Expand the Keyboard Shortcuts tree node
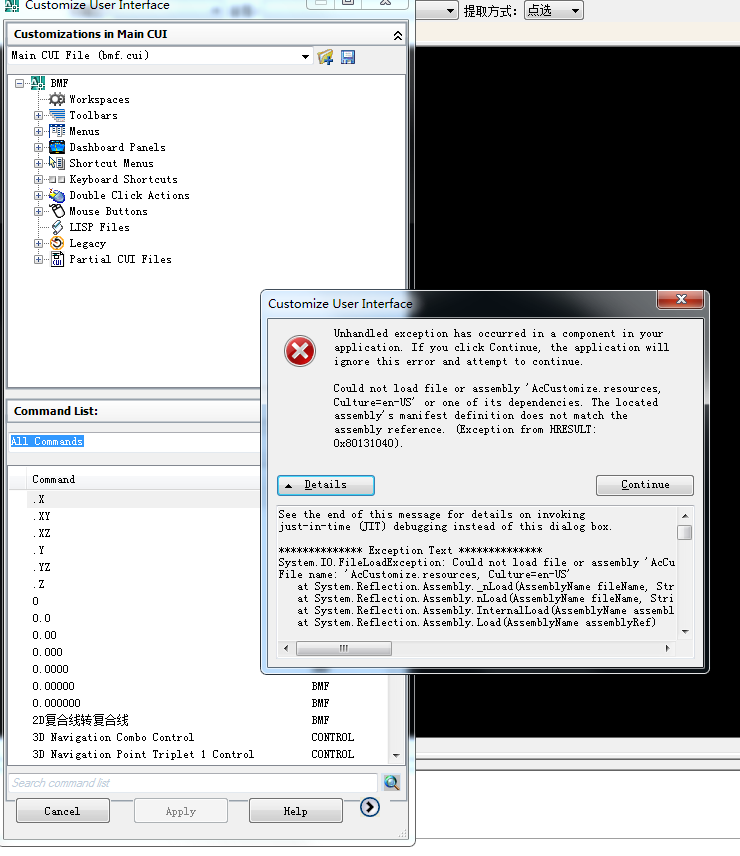Image resolution: width=740 pixels, height=856 pixels. click(39, 179)
